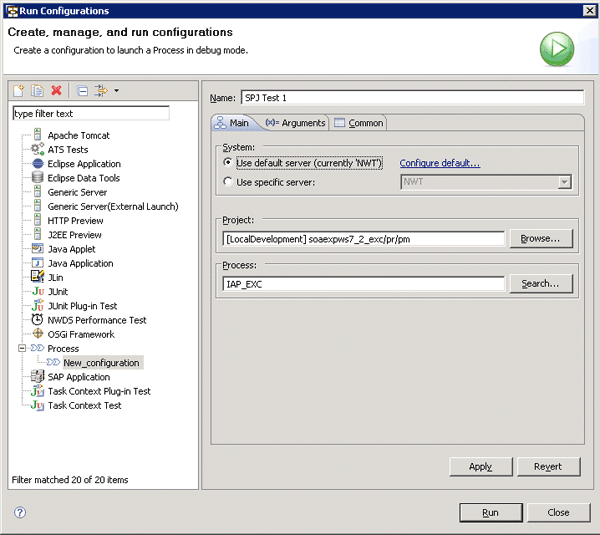Click the Collapse All toolbar icon
The image size is (600, 535).
(82, 91)
